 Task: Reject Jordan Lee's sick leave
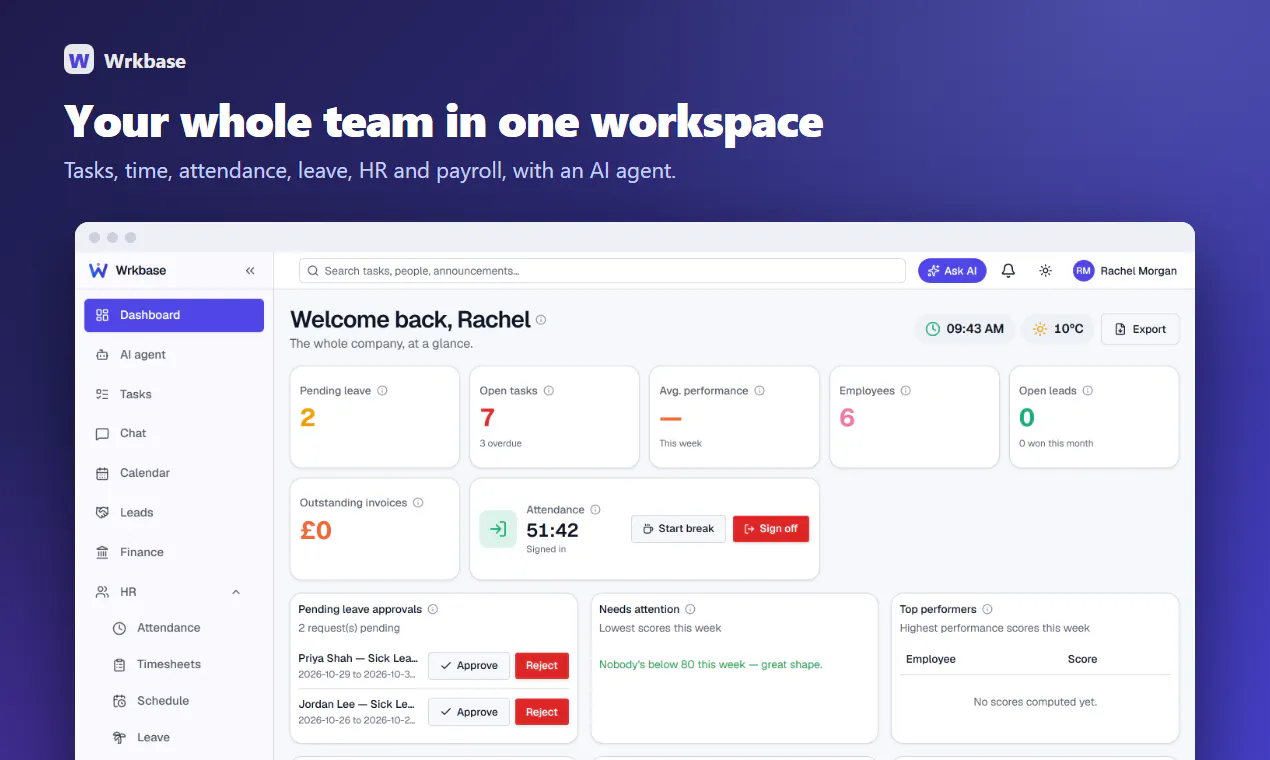pos(542,712)
